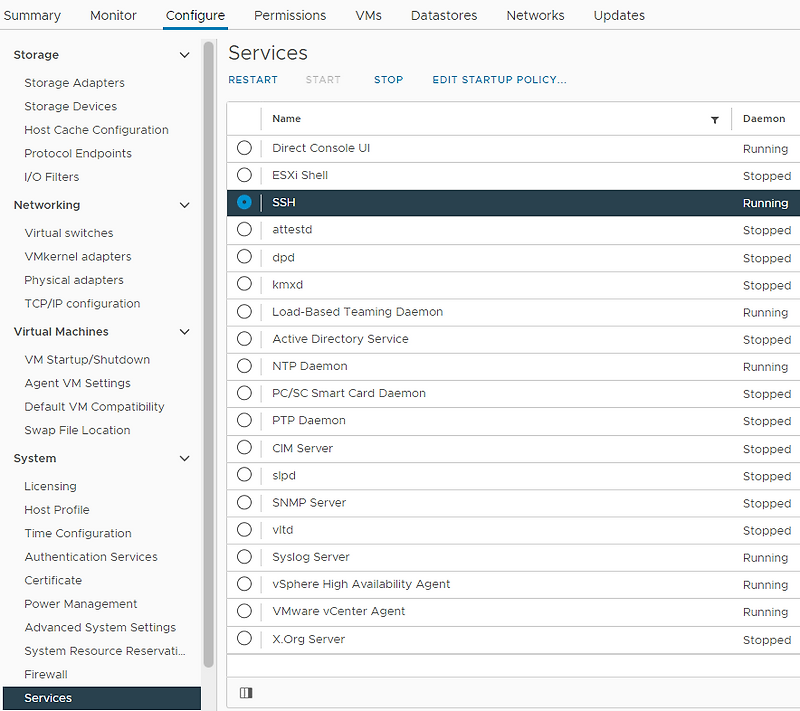Open the Name column filter icon
Screen dimensions: 800x711
coord(714,120)
